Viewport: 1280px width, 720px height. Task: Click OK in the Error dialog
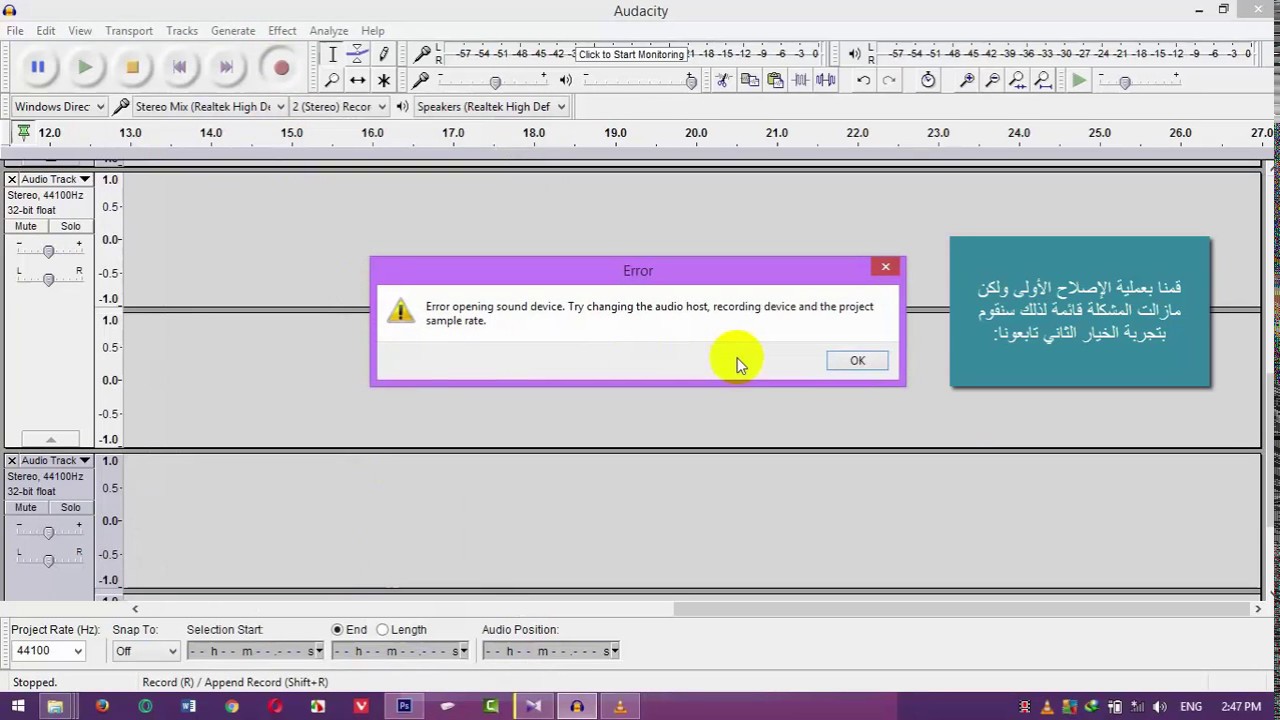857,361
